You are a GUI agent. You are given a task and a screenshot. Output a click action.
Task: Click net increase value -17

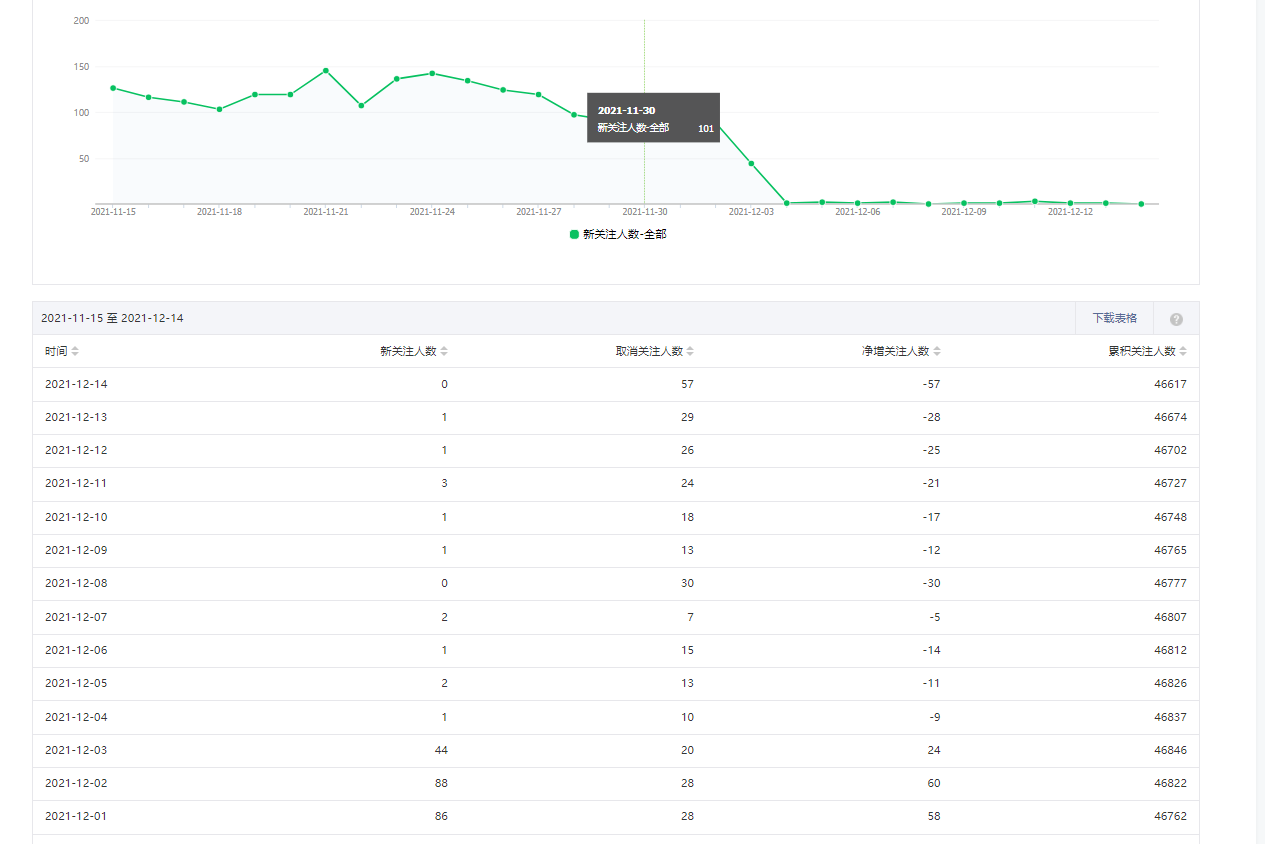(931, 517)
